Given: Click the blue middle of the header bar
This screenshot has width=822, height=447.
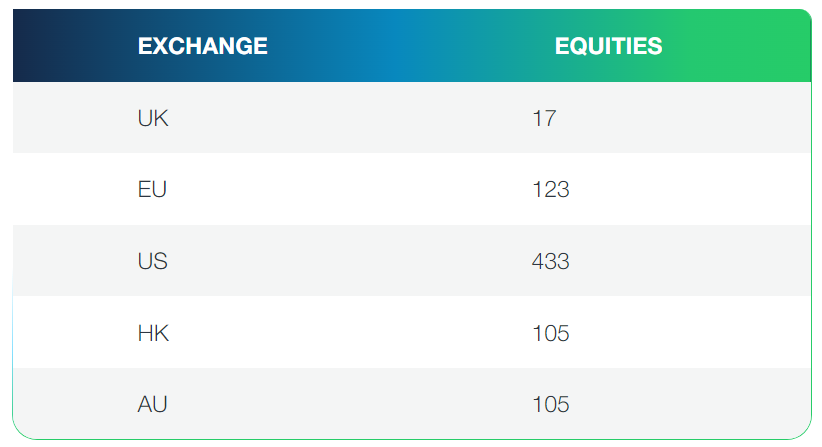Looking at the screenshot, I should coord(410,46).
